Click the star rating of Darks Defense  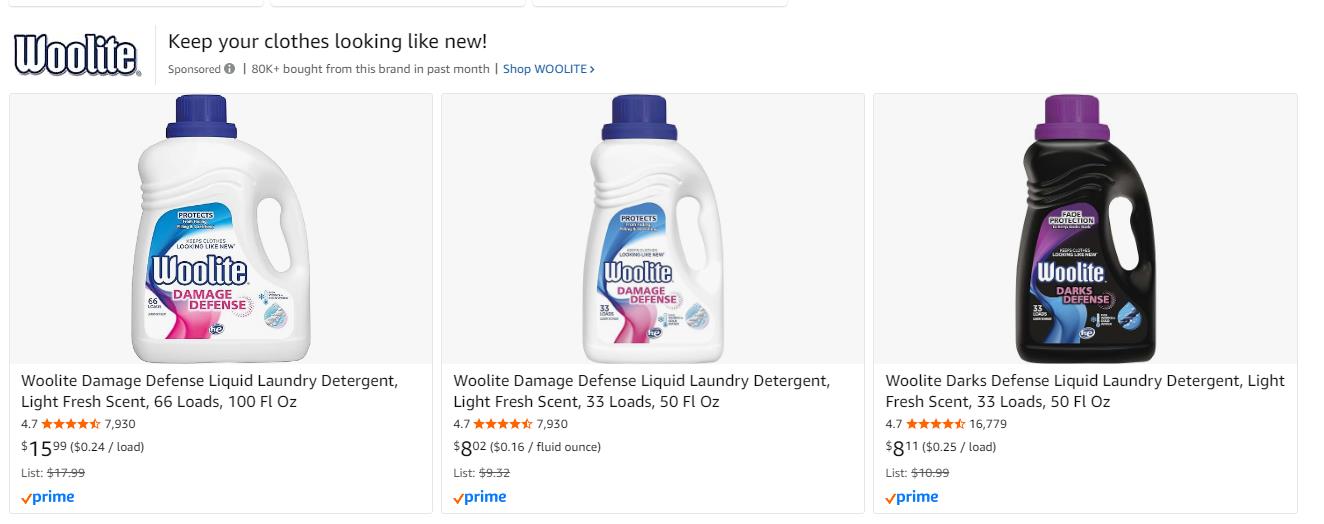[935, 424]
